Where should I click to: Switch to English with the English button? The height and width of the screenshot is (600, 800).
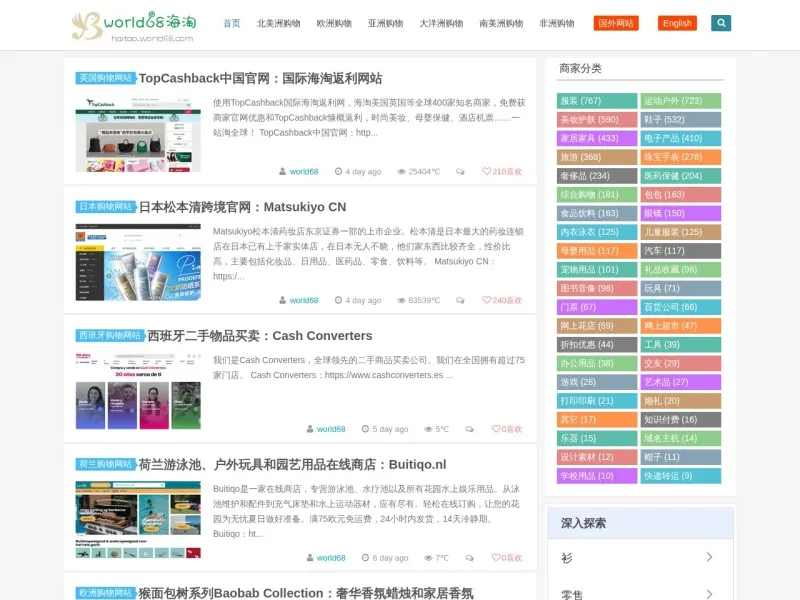[x=677, y=23]
